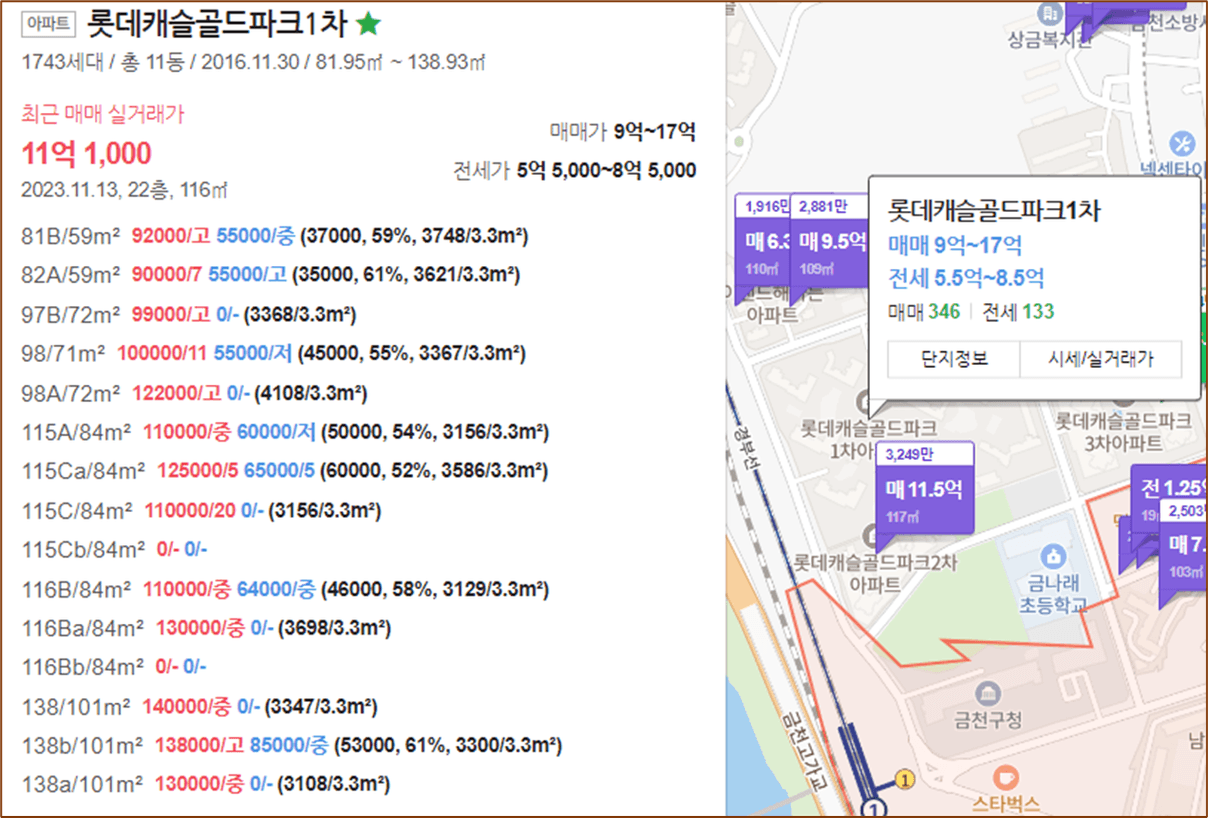The width and height of the screenshot is (1208, 818).
Task: Select the 98/71m² price row
Action: coord(274,353)
